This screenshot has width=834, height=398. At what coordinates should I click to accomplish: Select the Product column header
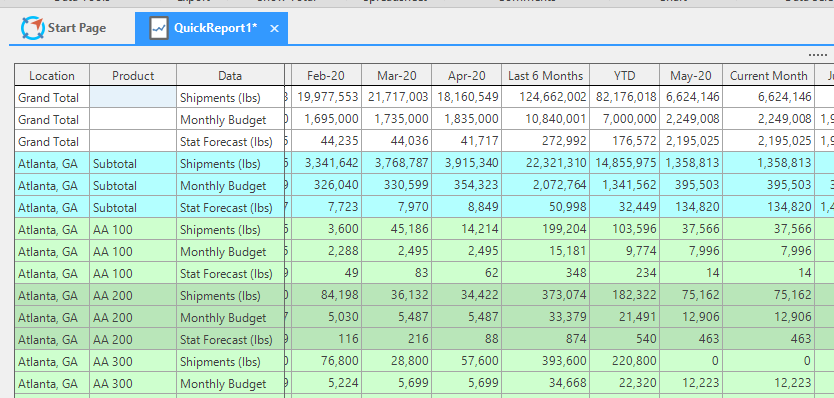133,76
